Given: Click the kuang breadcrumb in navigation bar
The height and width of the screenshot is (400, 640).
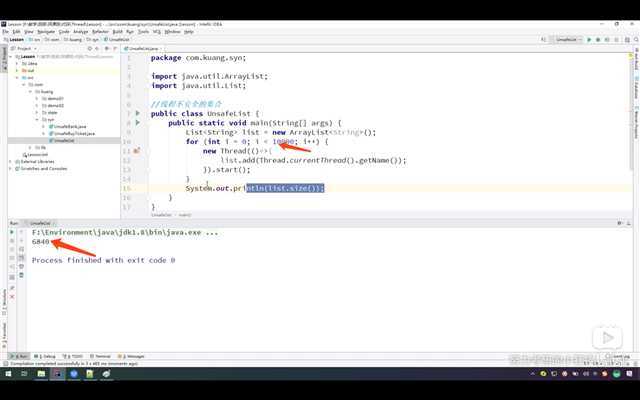Looking at the screenshot, I should [x=73, y=40].
